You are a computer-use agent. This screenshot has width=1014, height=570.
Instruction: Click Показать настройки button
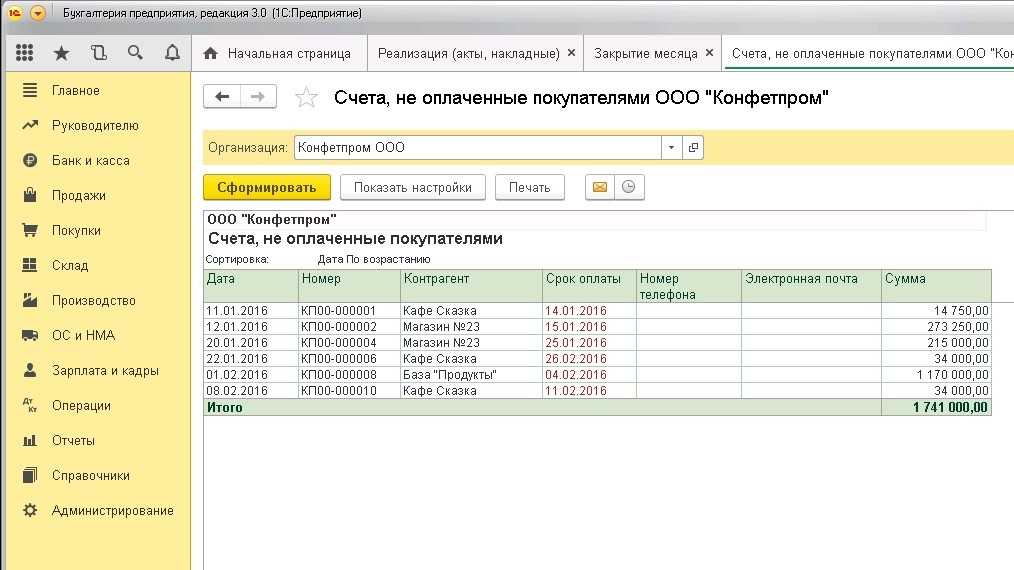[412, 187]
